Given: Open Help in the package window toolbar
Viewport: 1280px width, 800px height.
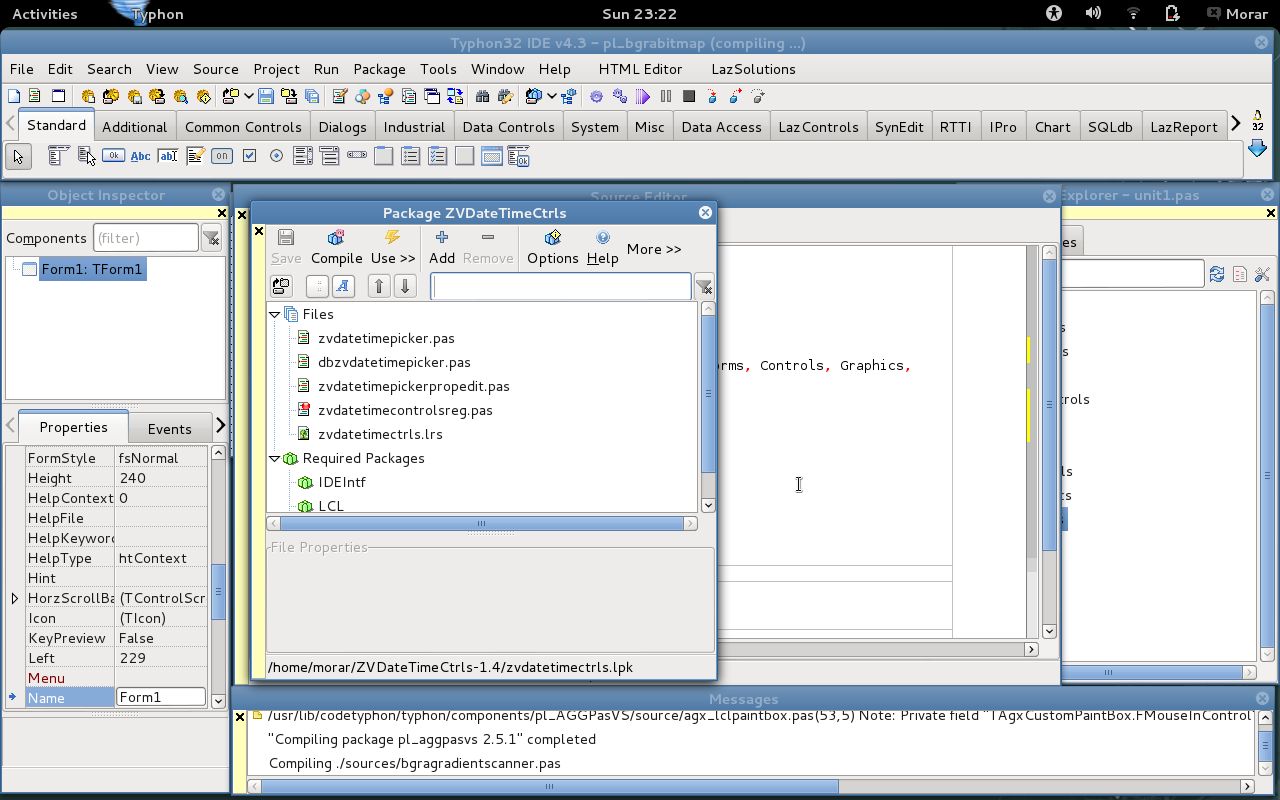Looking at the screenshot, I should [602, 247].
